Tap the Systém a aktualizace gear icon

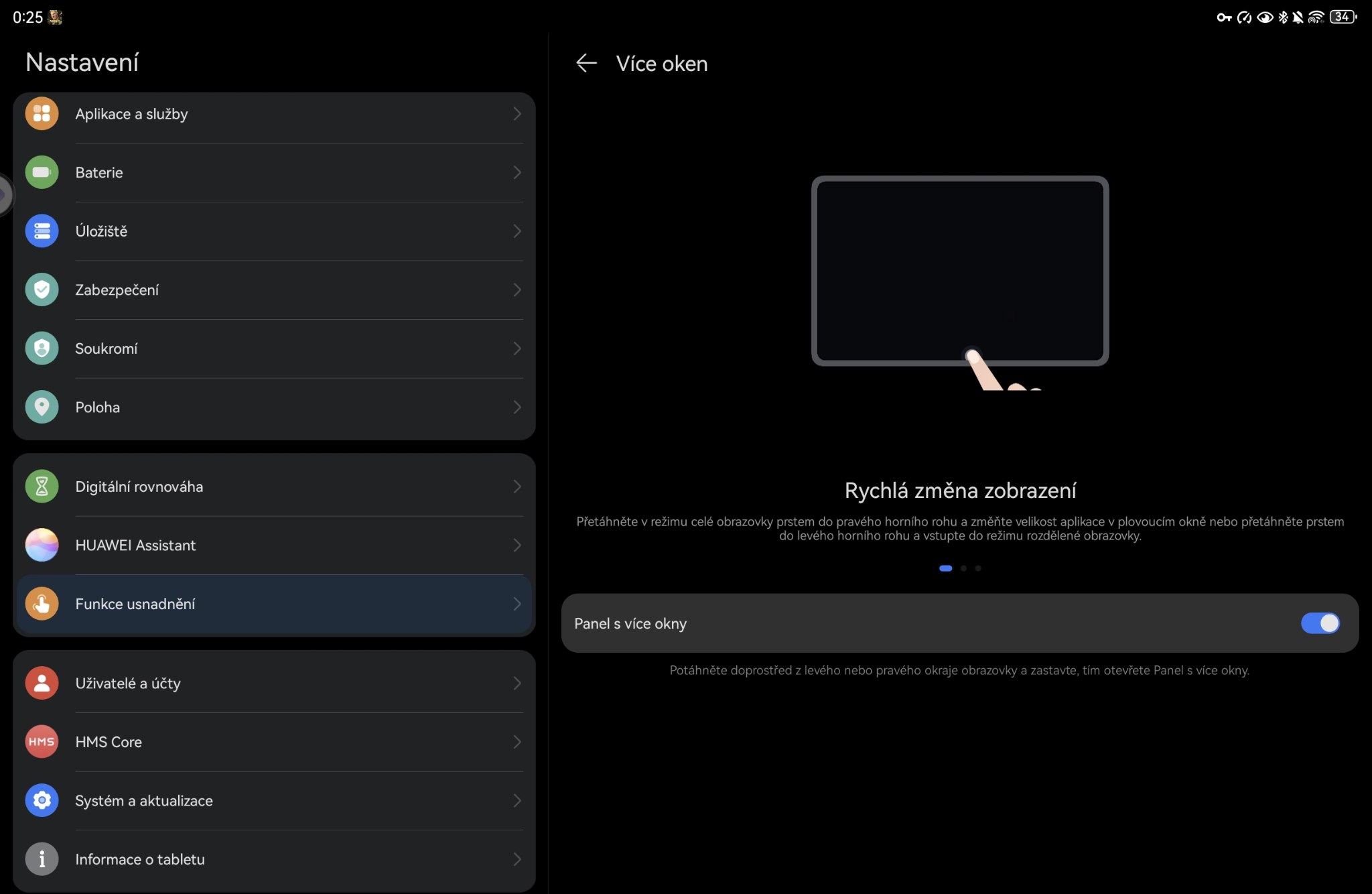click(x=42, y=800)
